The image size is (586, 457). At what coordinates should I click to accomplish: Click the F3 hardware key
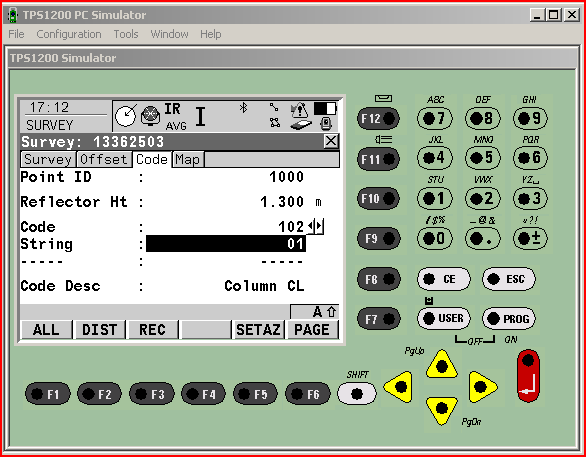click(152, 394)
